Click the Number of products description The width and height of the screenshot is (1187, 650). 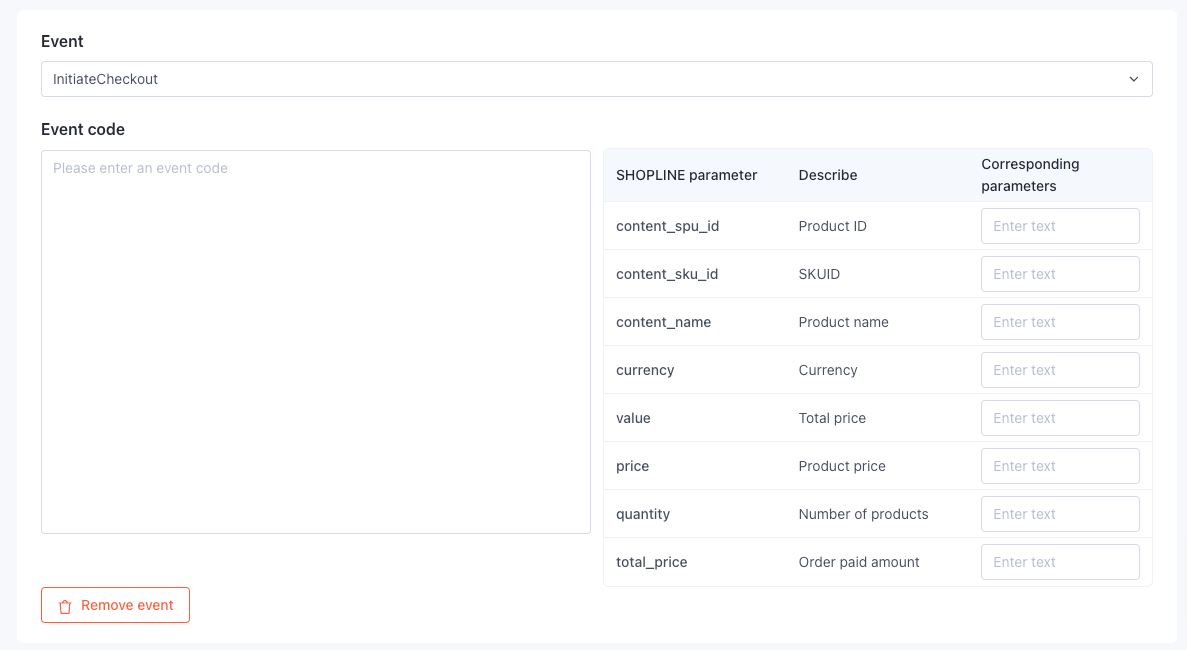point(863,514)
